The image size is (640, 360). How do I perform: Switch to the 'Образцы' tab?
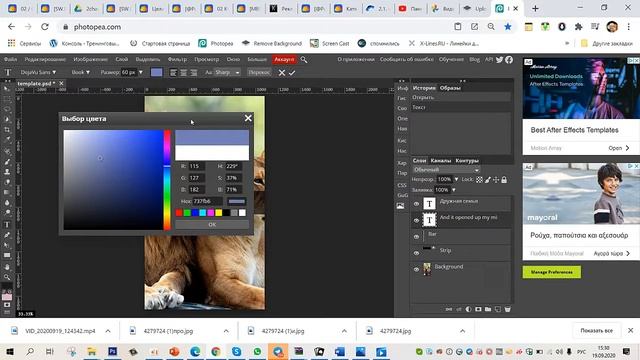[450, 88]
